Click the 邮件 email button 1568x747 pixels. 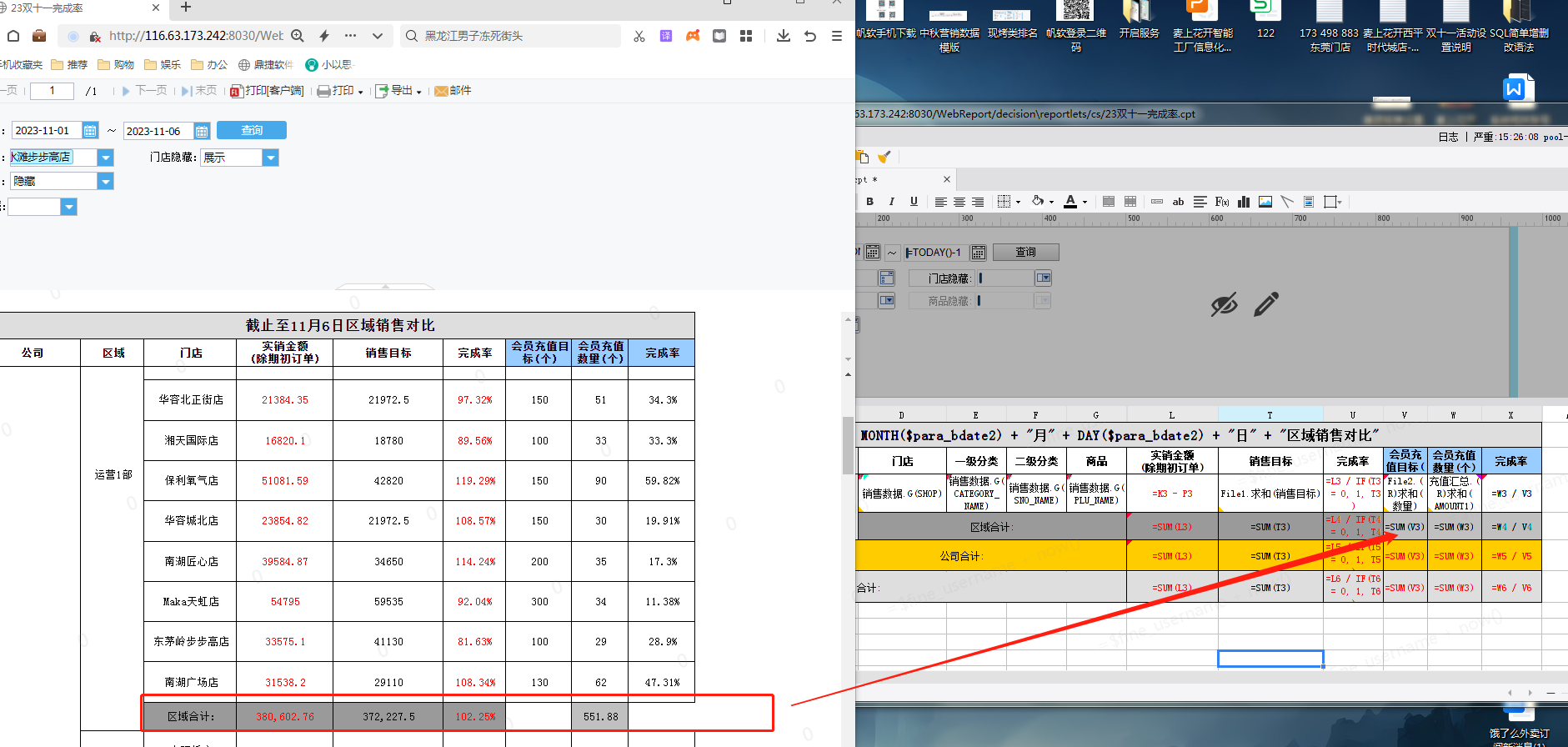[453, 91]
